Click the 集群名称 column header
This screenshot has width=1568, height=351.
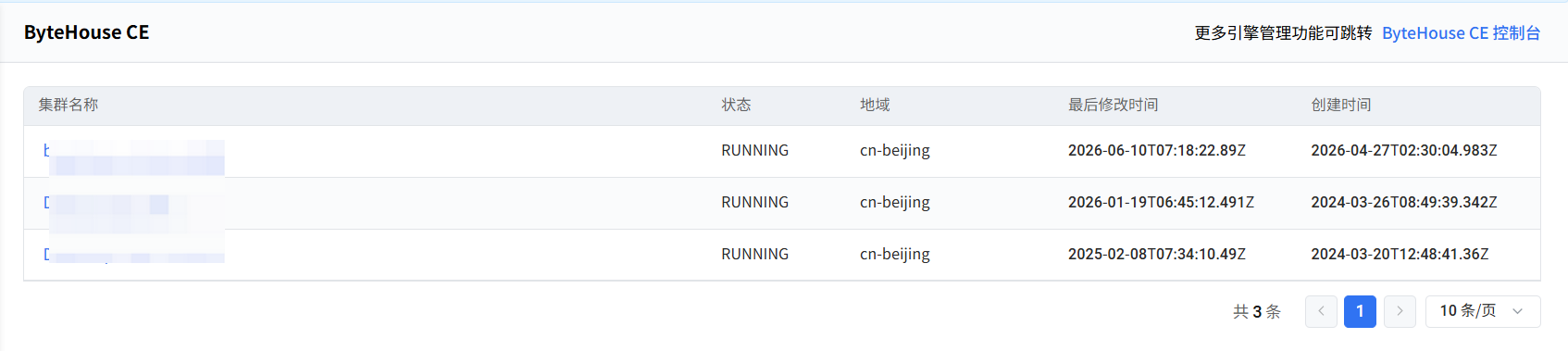68,106
